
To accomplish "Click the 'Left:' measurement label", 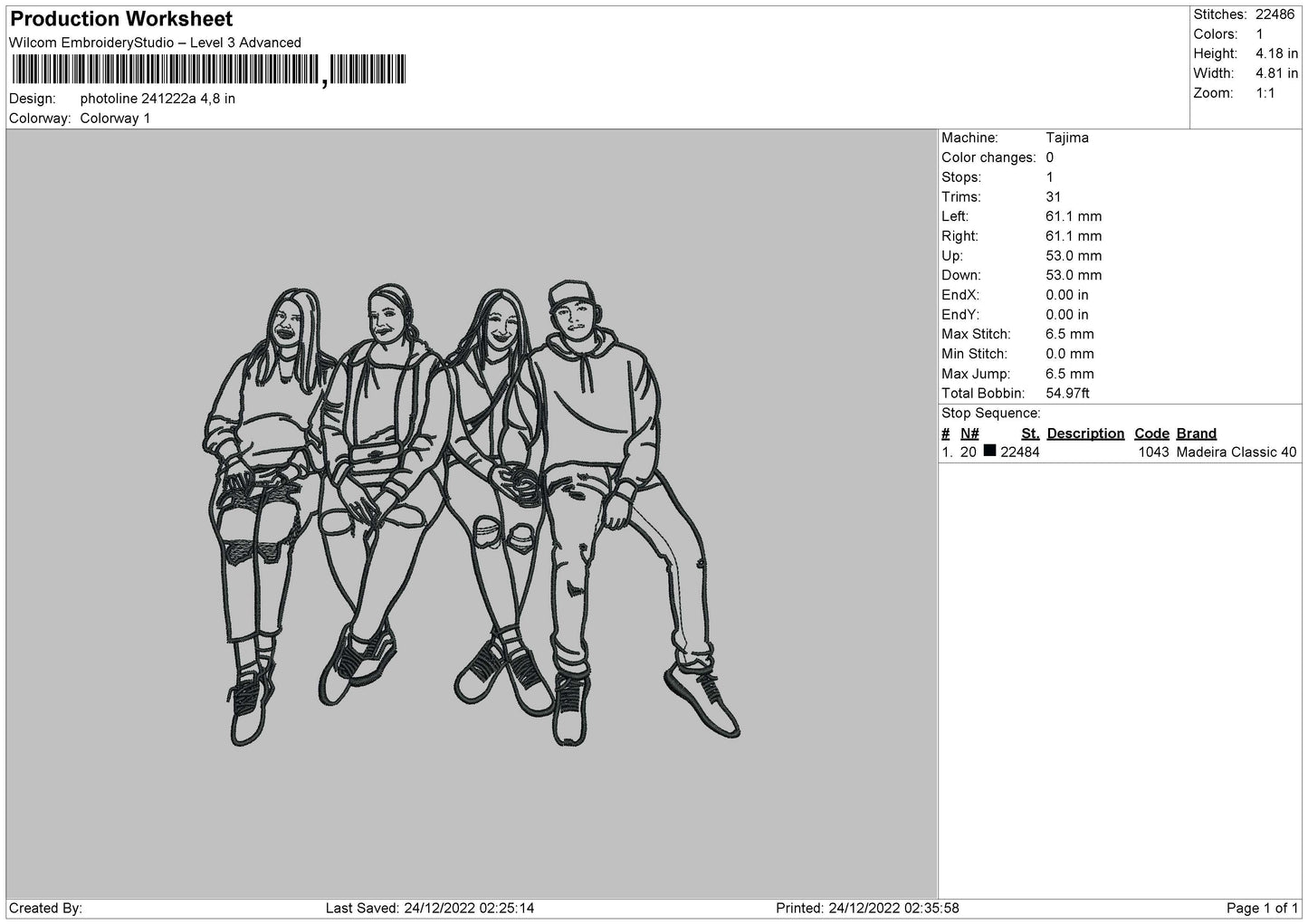I will [955, 216].
